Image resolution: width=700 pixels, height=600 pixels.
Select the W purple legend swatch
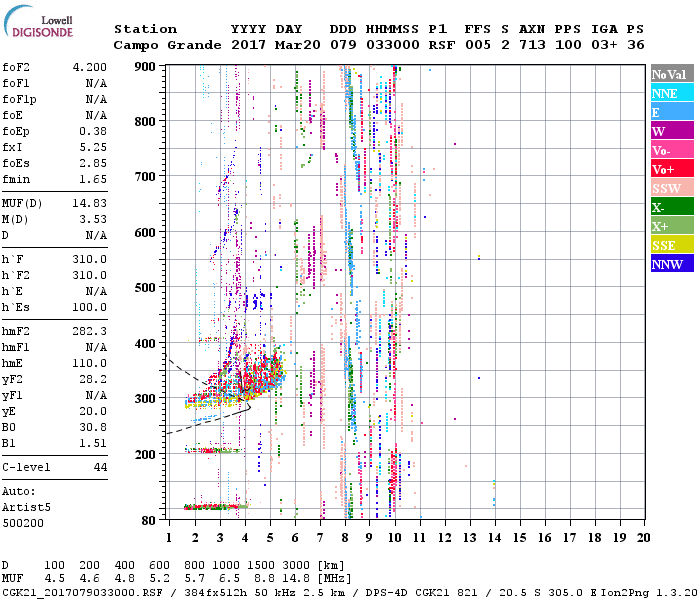672,131
